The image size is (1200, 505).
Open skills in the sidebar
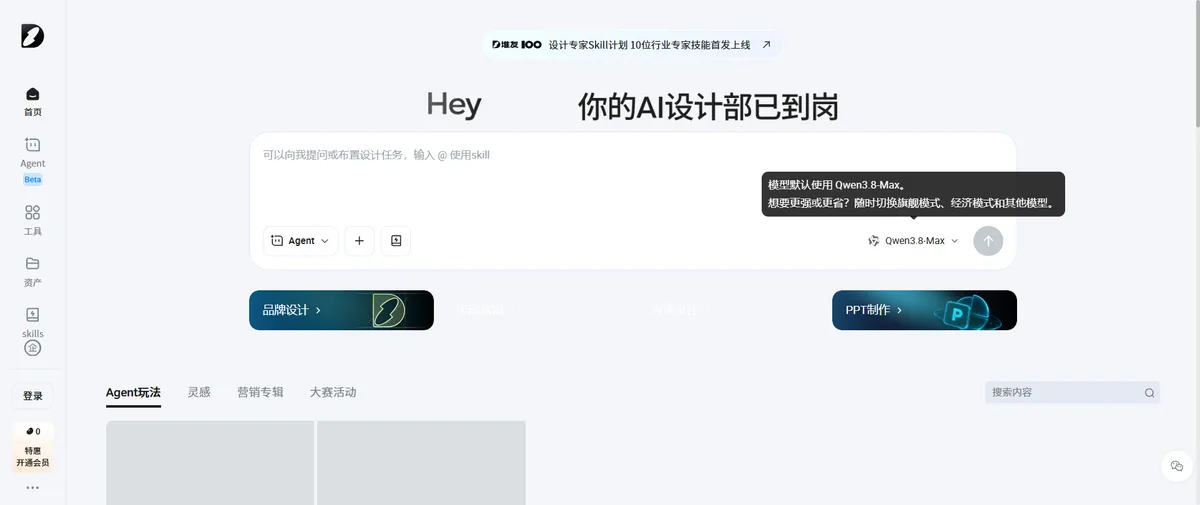[x=33, y=322]
